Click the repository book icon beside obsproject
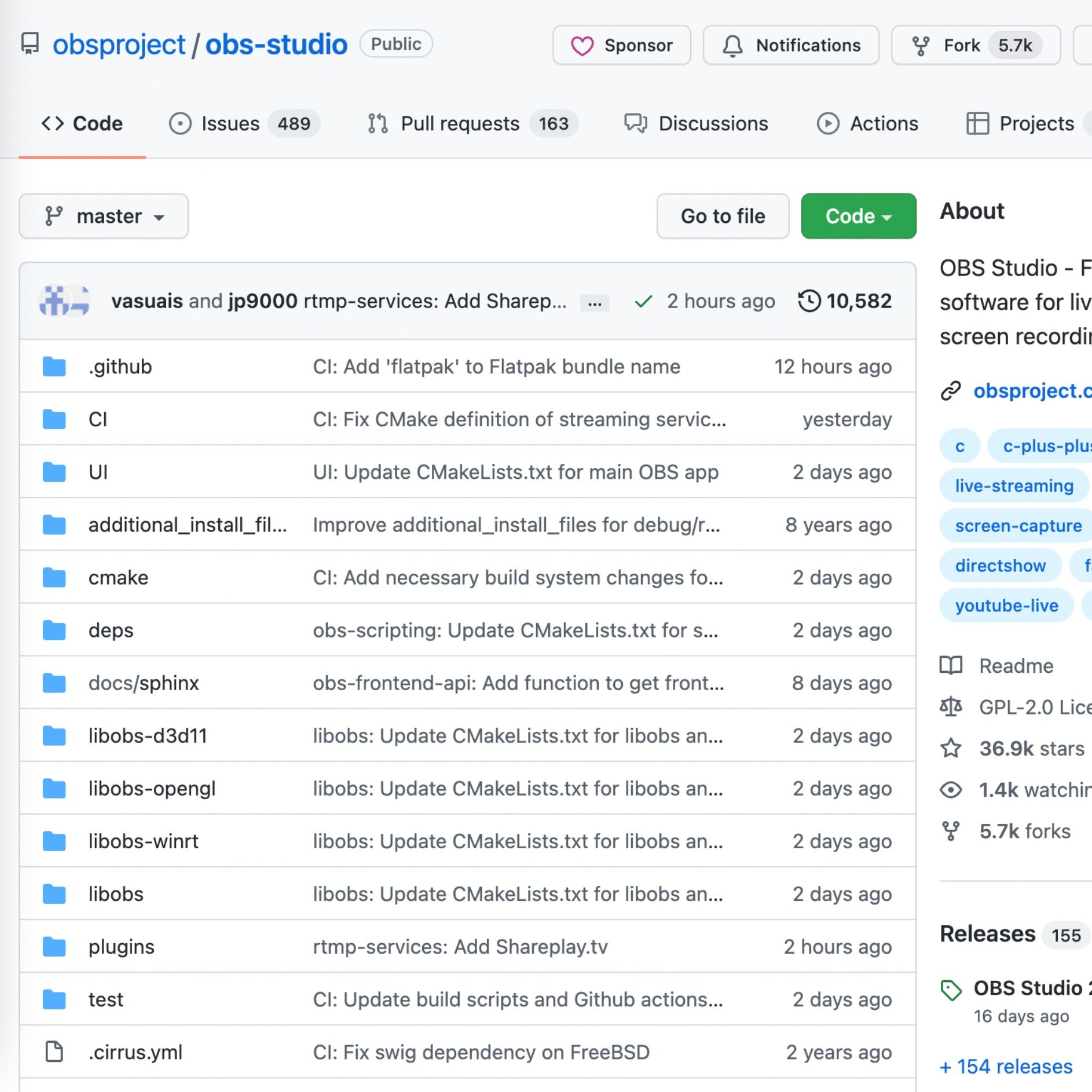Screen dimensions: 1092x1092 click(30, 45)
